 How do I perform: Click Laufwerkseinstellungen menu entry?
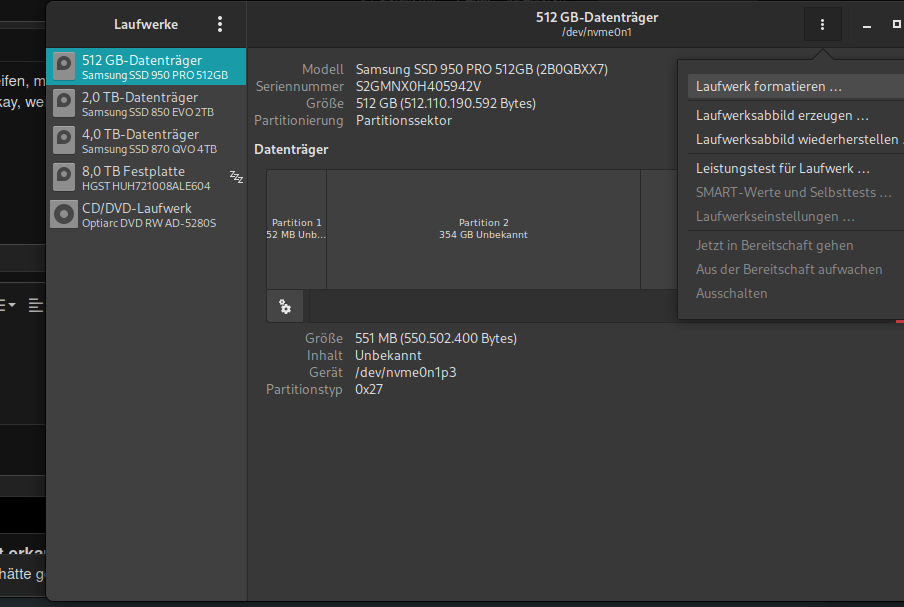tap(796, 217)
